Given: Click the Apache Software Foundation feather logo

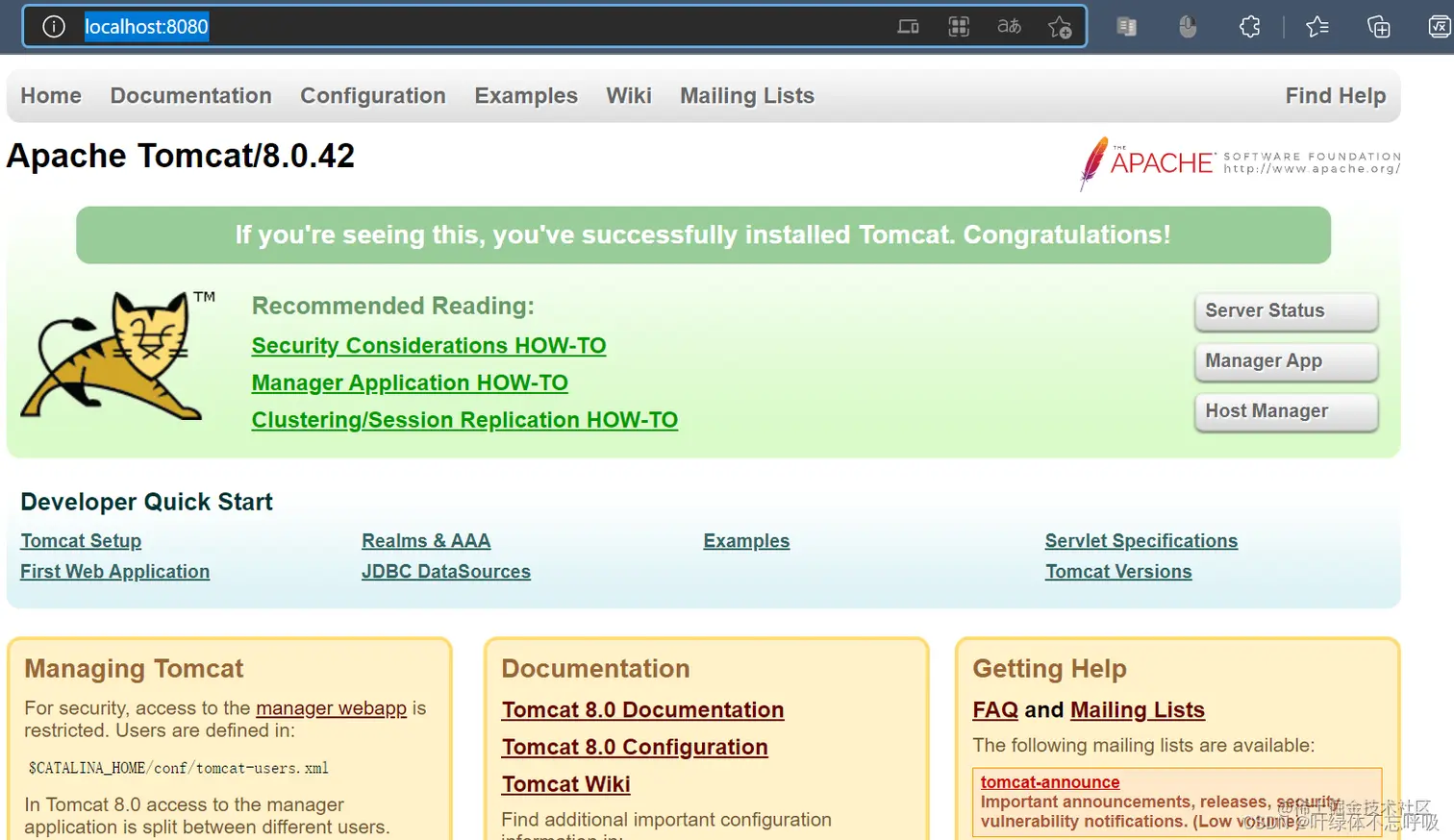Looking at the screenshot, I should (x=1240, y=163).
